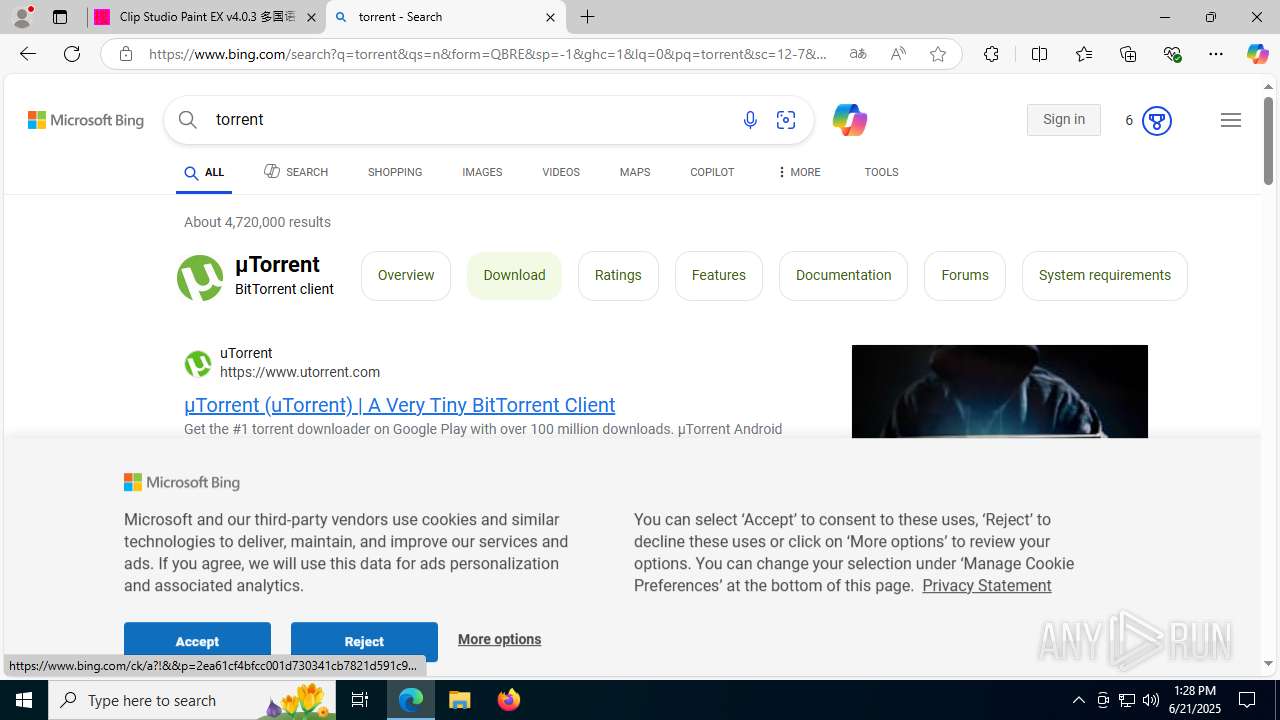The width and height of the screenshot is (1280, 720).
Task: Switch to the SHOPPING tab
Action: pyautogui.click(x=395, y=172)
